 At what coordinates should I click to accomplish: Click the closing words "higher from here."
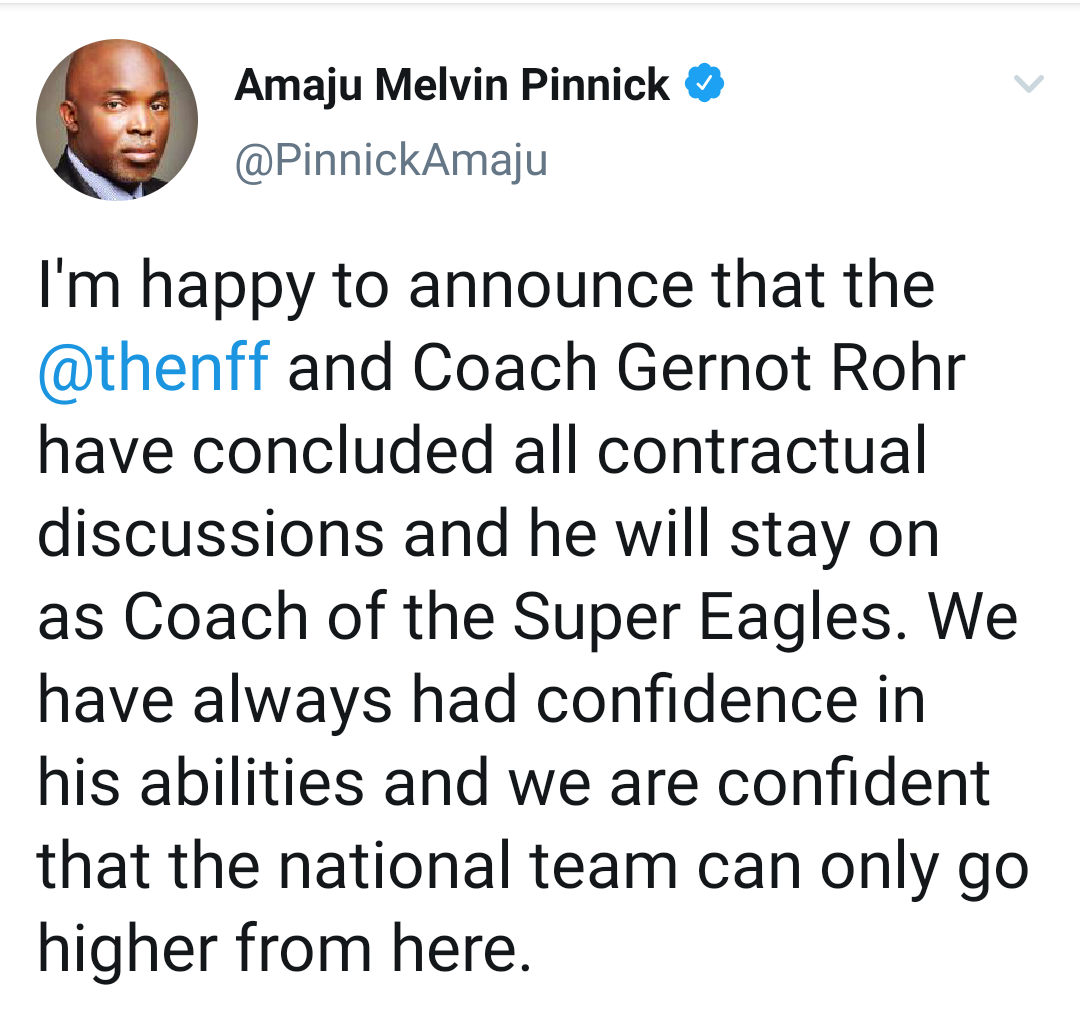click(283, 948)
